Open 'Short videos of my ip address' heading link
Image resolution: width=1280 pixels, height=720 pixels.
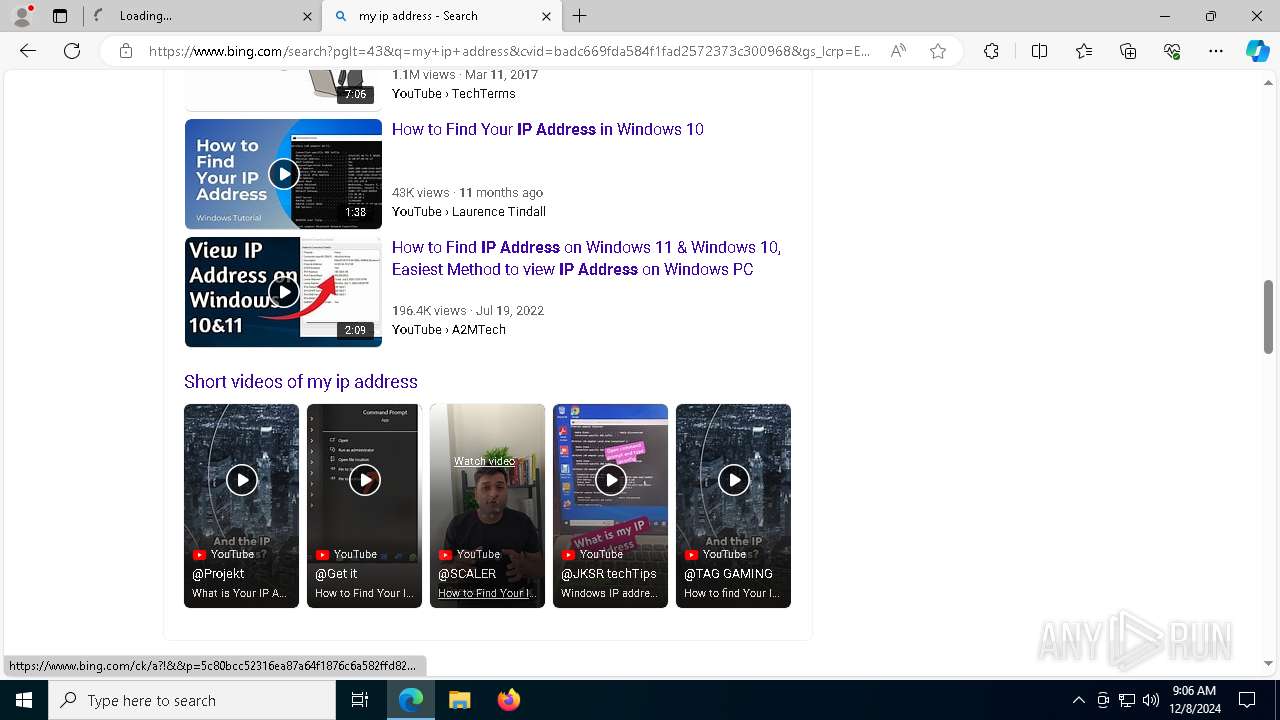(x=301, y=382)
